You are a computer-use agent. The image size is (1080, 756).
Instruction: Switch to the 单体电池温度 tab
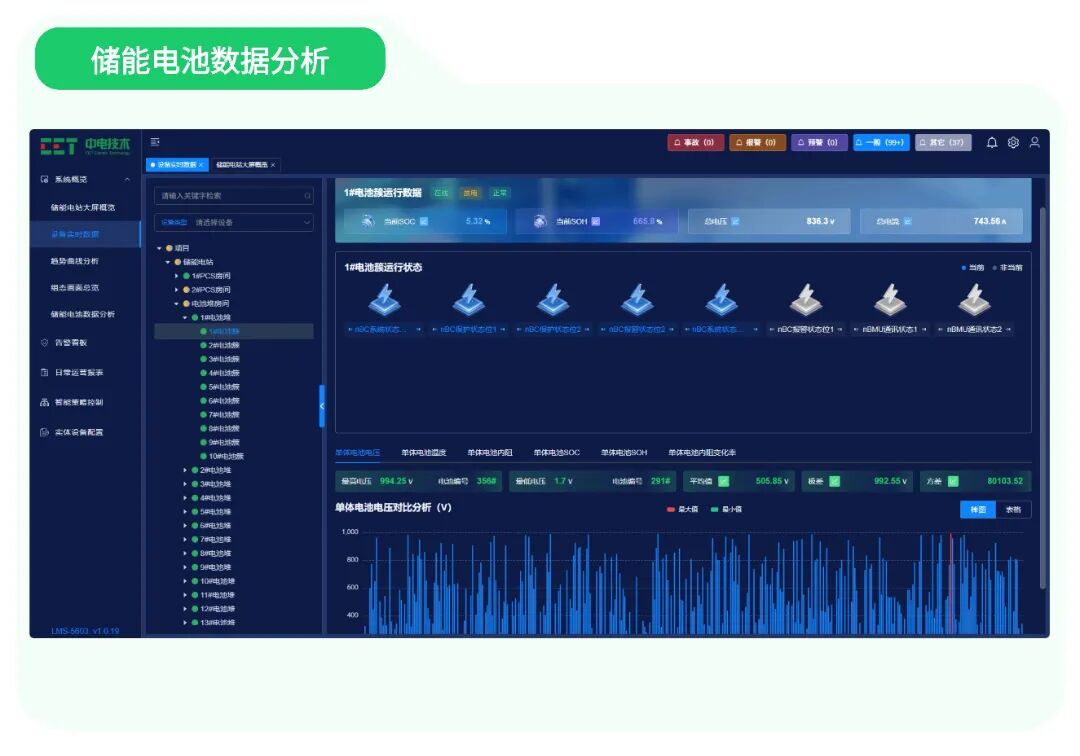pos(425,452)
